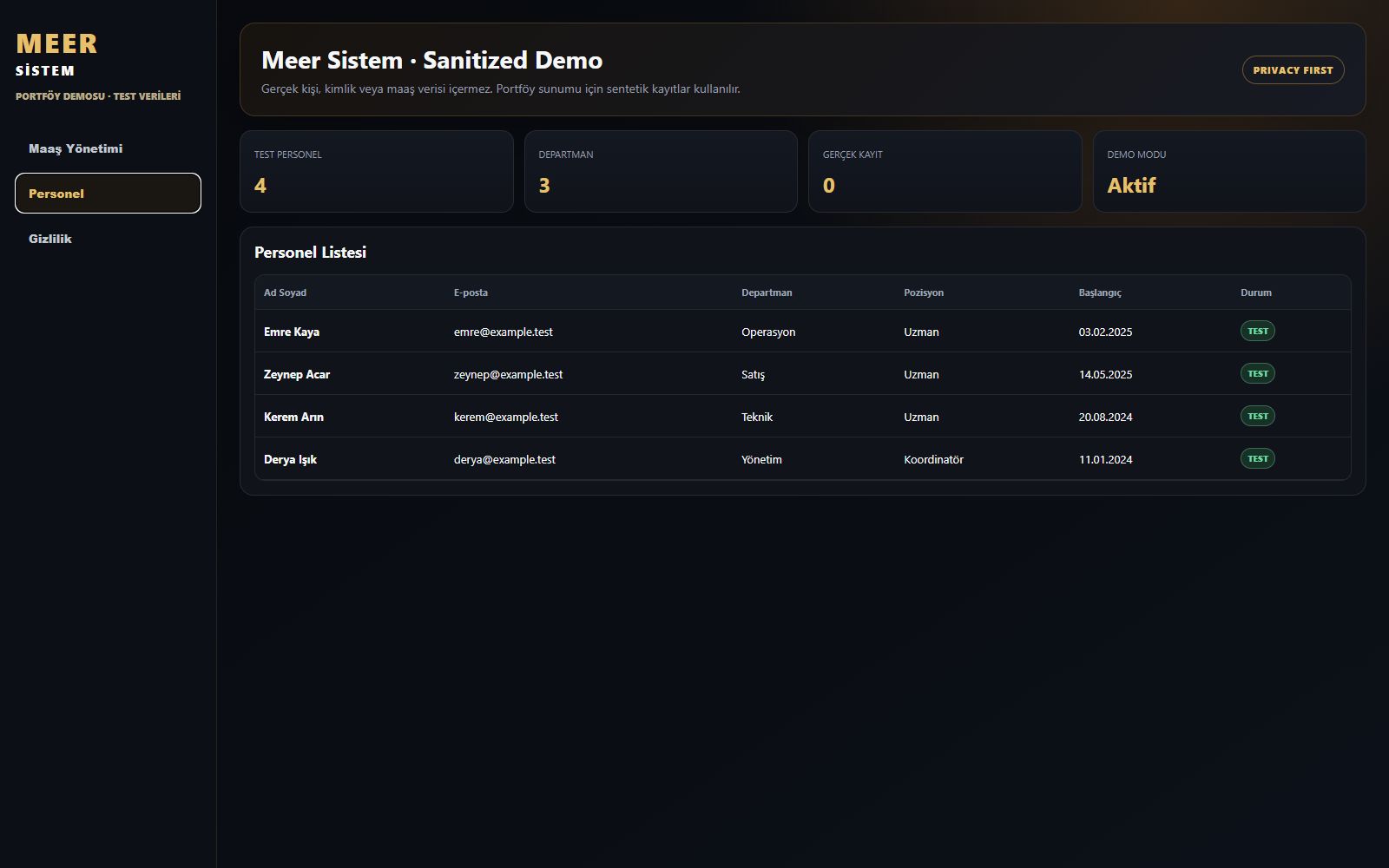The image size is (1389, 868).
Task: Click the Durum column header
Action: point(1256,293)
